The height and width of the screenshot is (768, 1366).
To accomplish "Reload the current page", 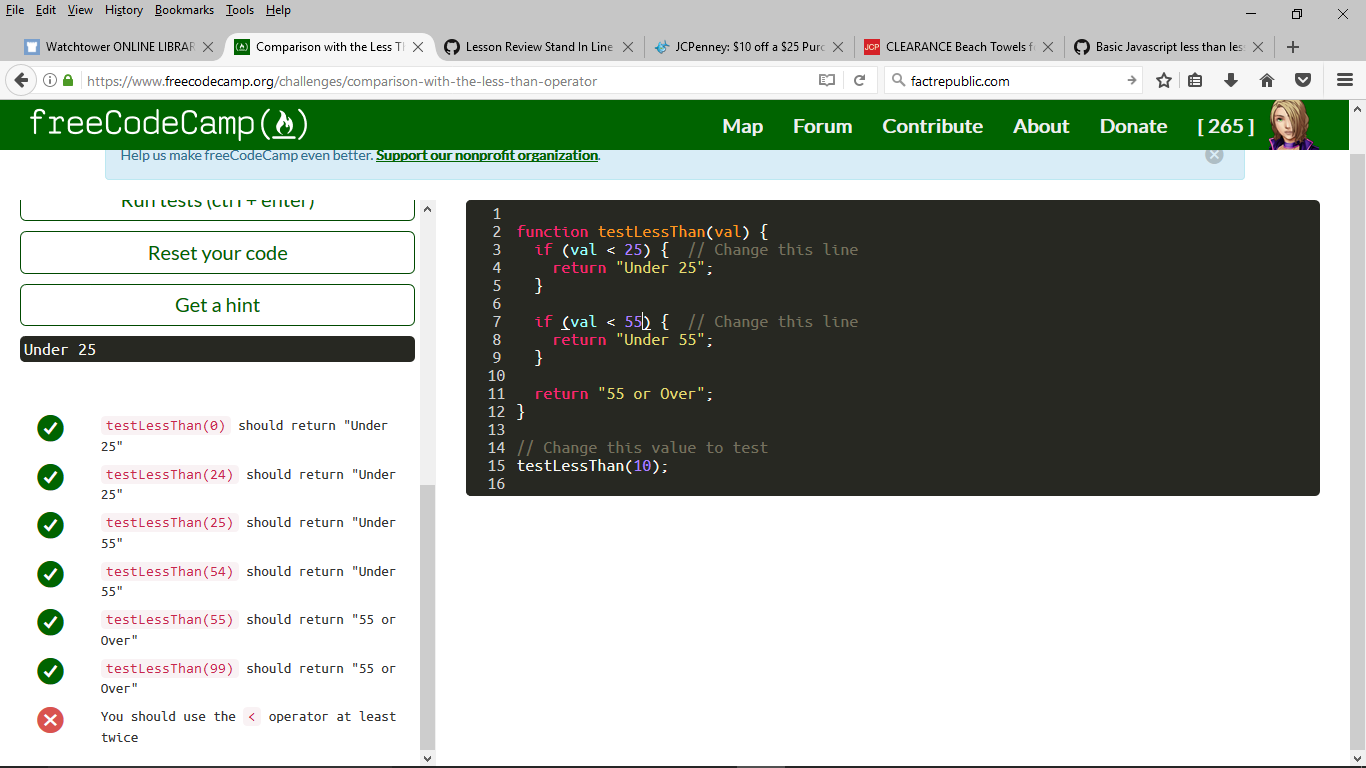I will click(x=857, y=80).
